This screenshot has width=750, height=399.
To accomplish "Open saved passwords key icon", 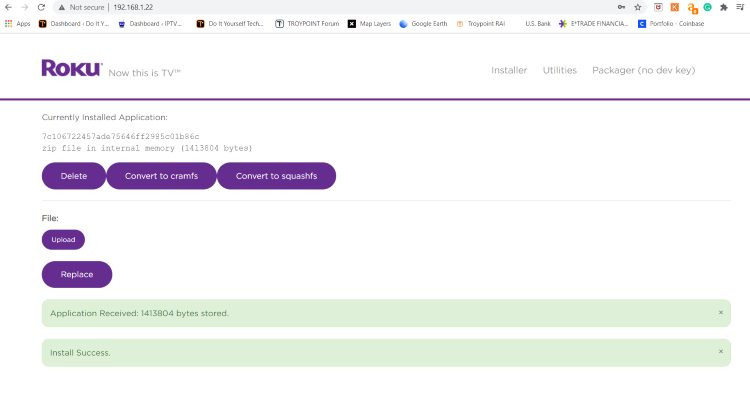I will [x=621, y=7].
